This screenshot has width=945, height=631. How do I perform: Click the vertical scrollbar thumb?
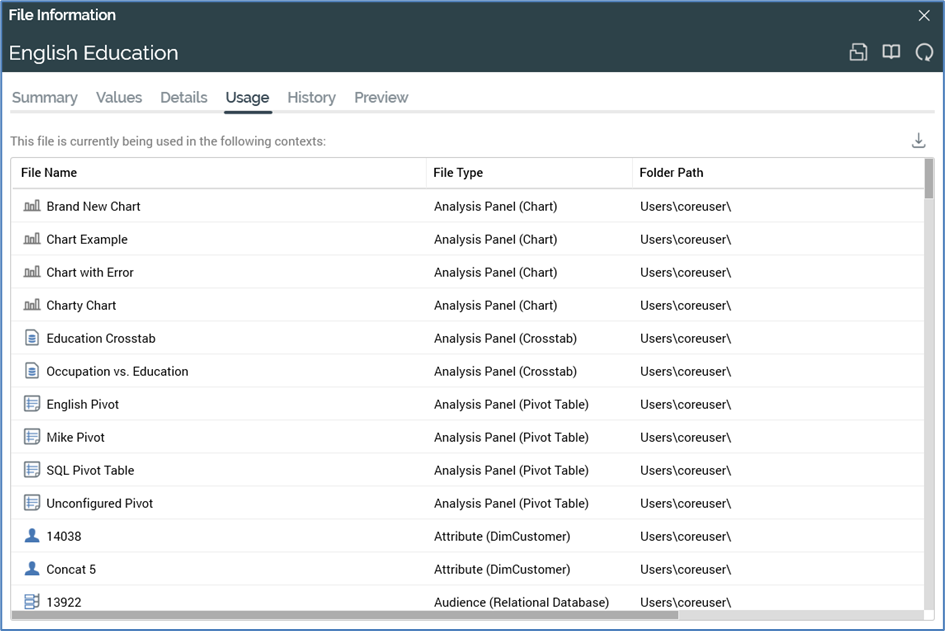coord(929,178)
